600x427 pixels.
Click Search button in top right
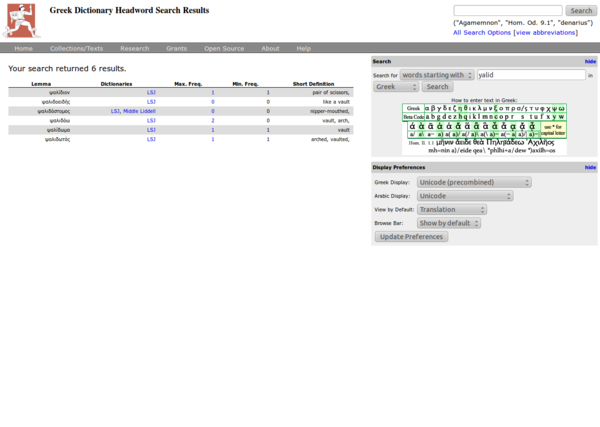point(581,11)
